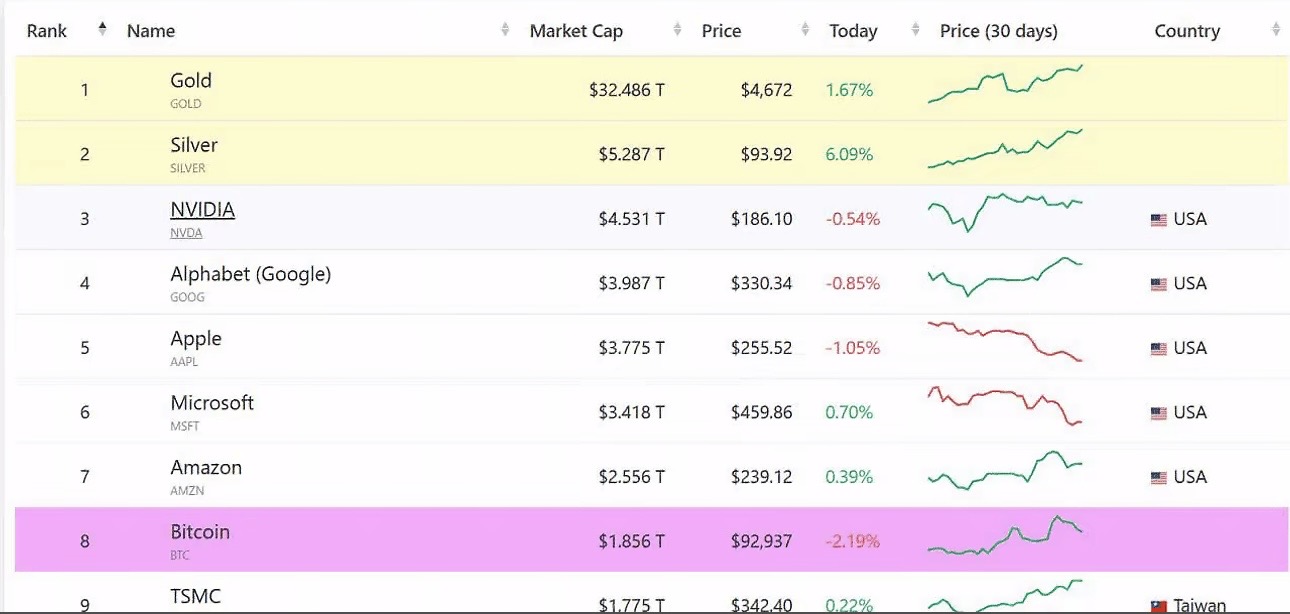
Task: Open the NVIDIA company link
Action: click(x=202, y=210)
